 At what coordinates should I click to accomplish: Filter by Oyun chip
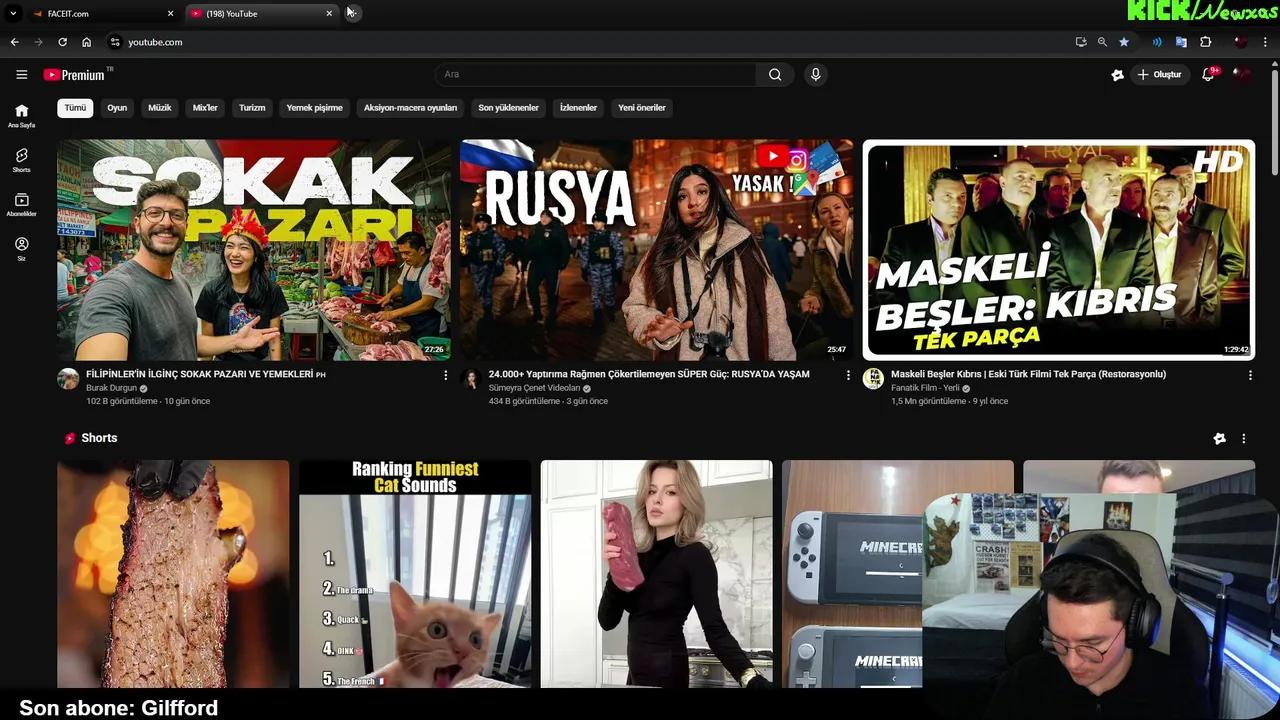[x=117, y=108]
